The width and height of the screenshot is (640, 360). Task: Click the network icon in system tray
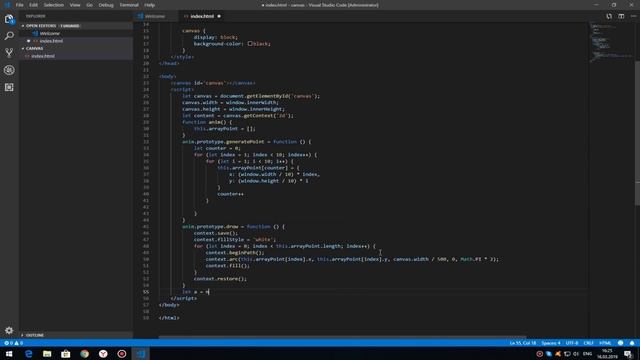[x=567, y=354]
